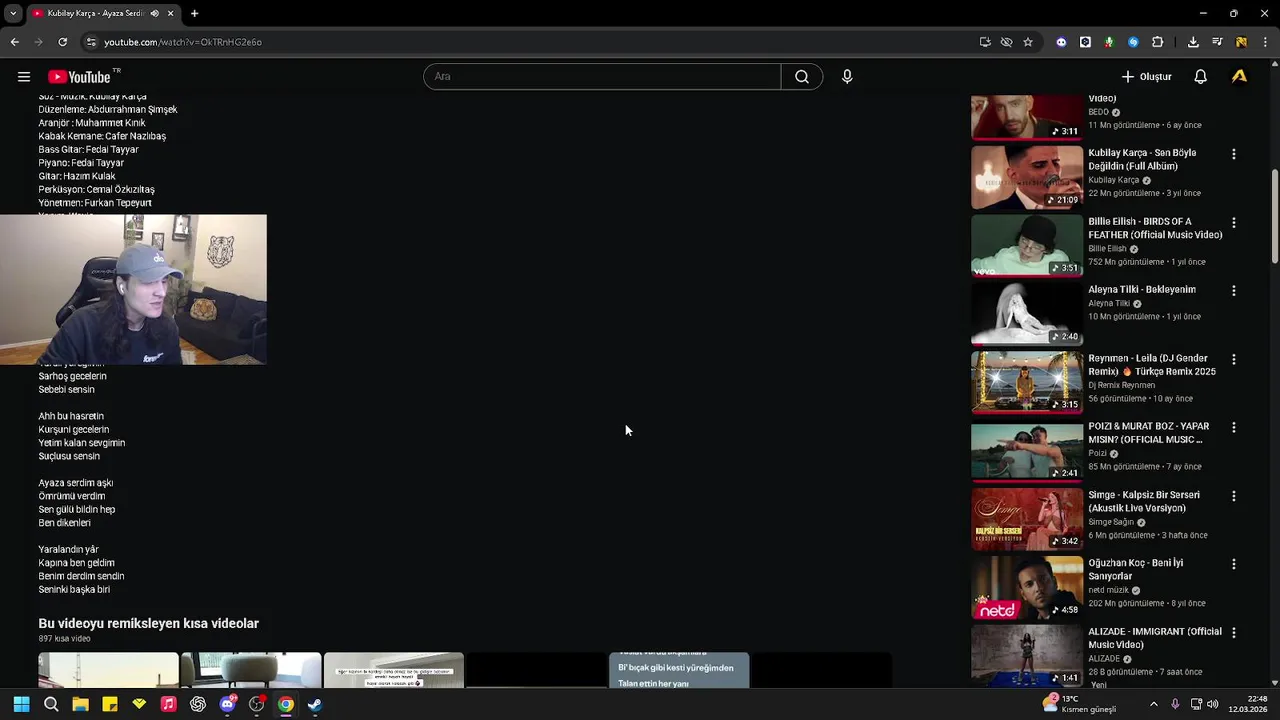The image size is (1280, 720).
Task: Open Steam from taskbar
Action: (315, 704)
